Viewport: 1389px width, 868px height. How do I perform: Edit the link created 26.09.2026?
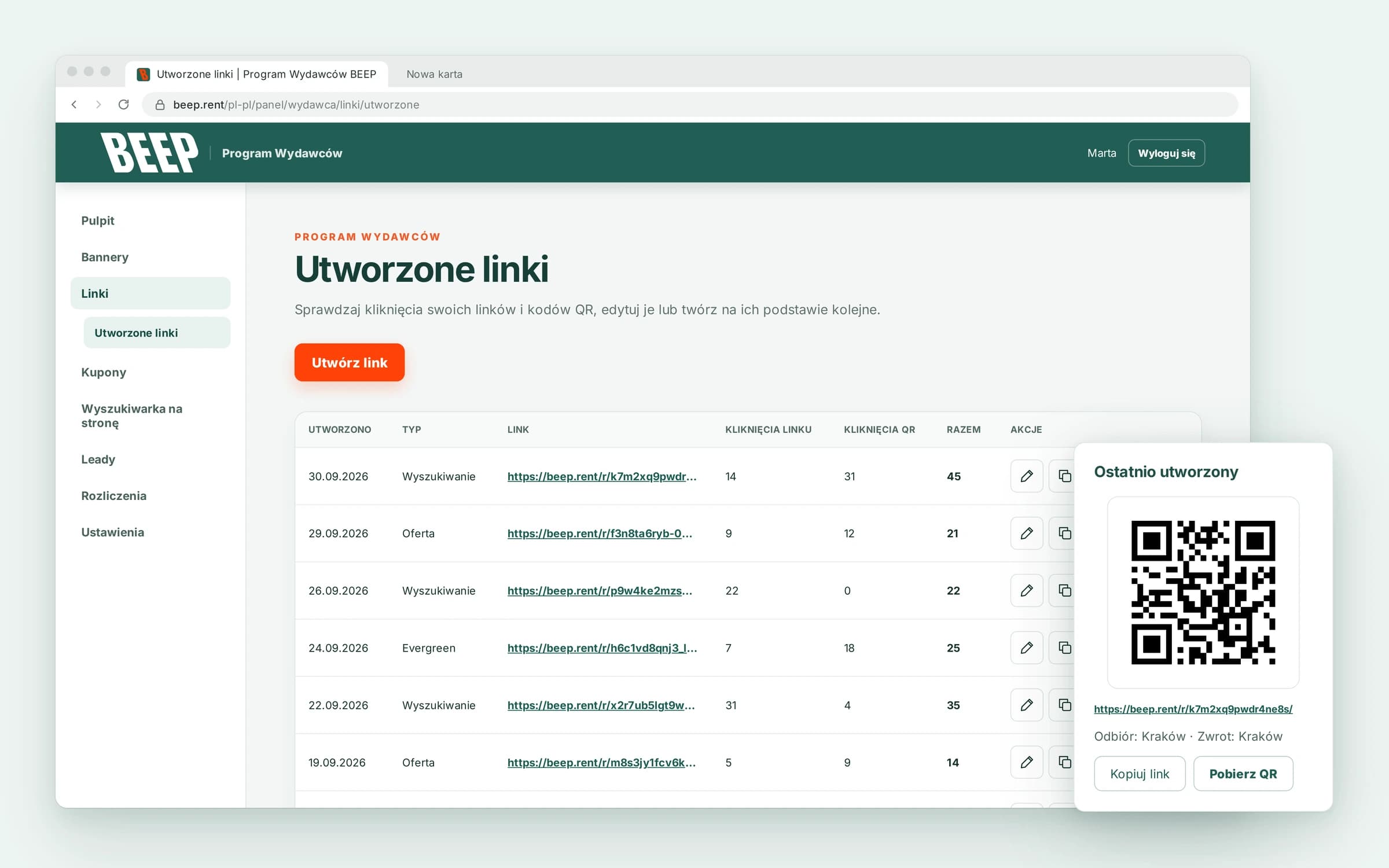[1026, 590]
